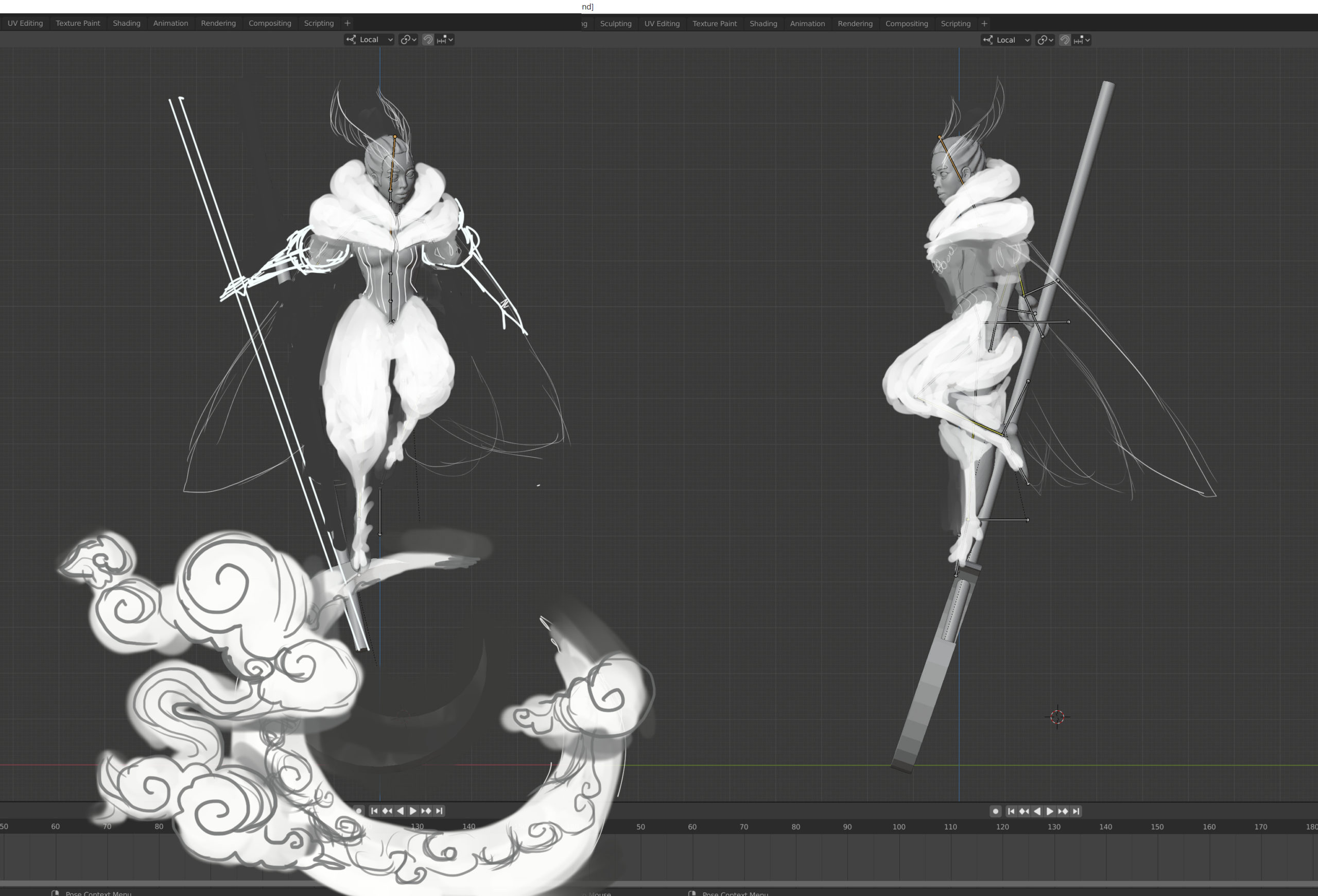
Task: Add workspace with plus, right window
Action: 984,24
